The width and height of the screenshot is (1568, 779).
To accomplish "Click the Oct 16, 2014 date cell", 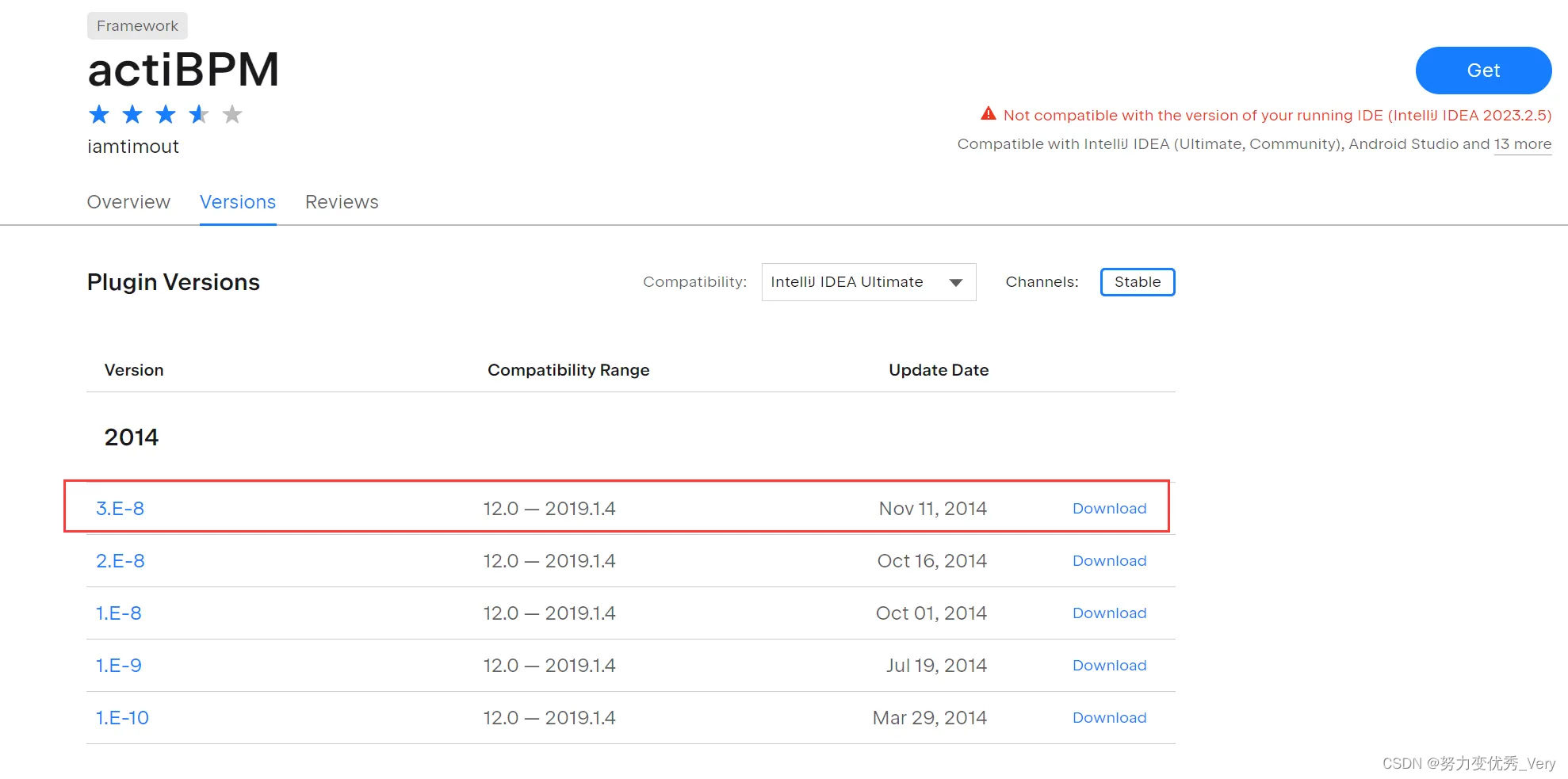I will point(931,561).
